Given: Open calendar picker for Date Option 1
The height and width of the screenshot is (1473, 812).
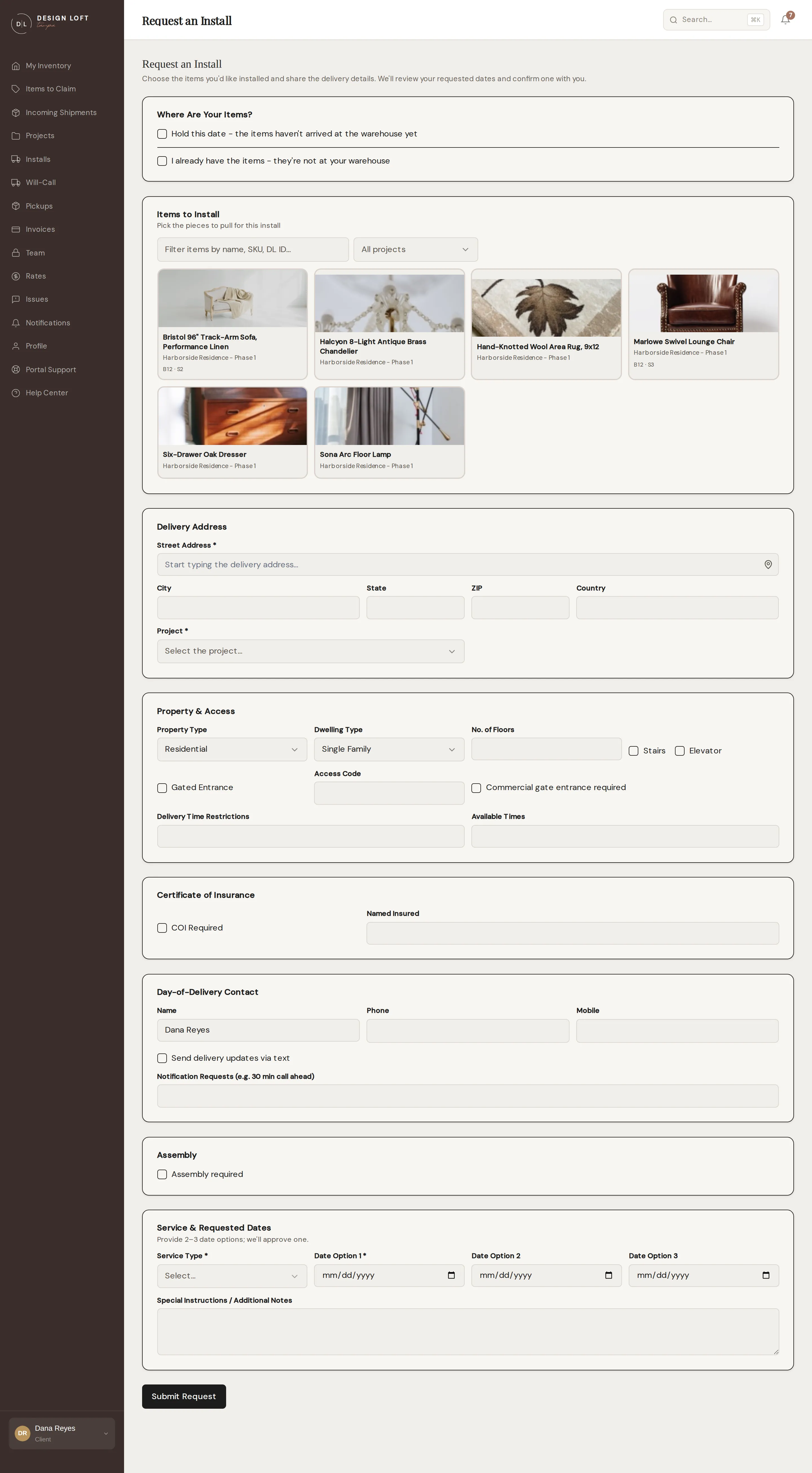Looking at the screenshot, I should coord(451,1275).
